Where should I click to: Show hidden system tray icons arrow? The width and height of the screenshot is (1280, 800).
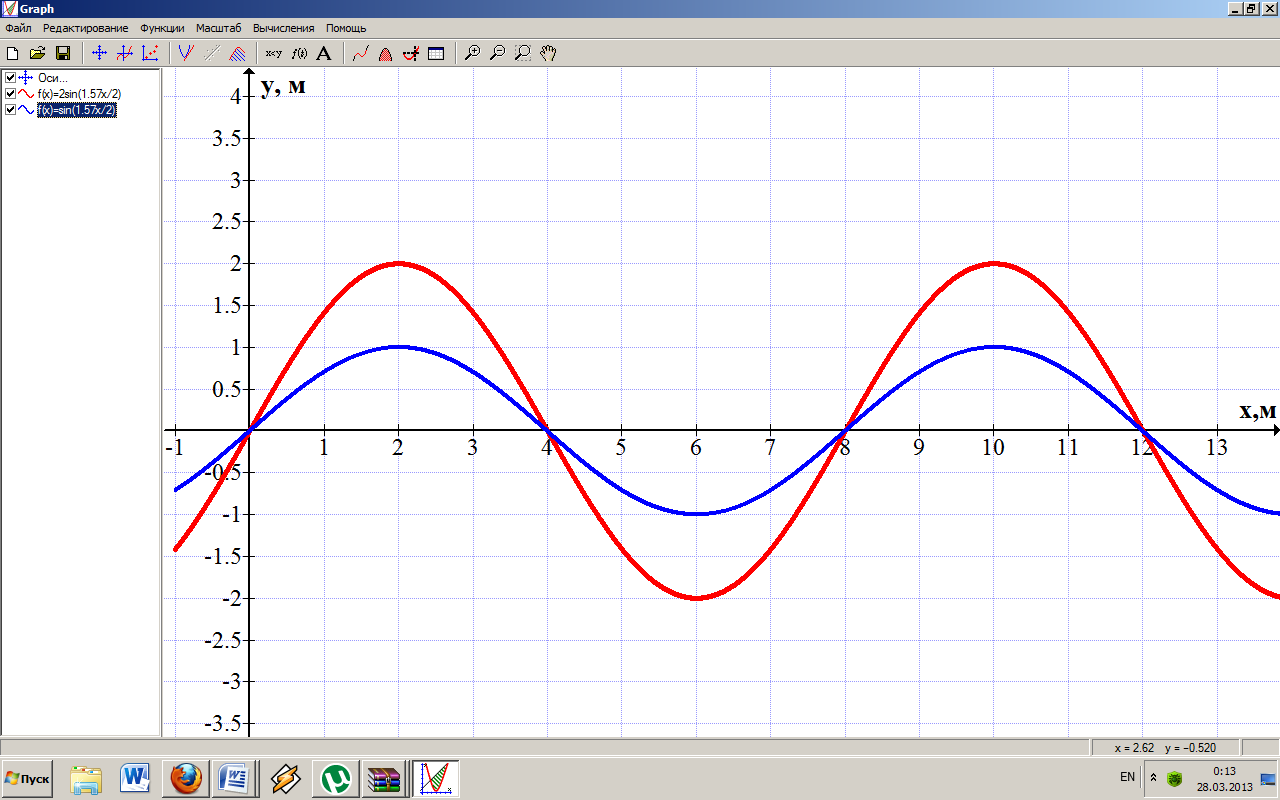[1153, 777]
